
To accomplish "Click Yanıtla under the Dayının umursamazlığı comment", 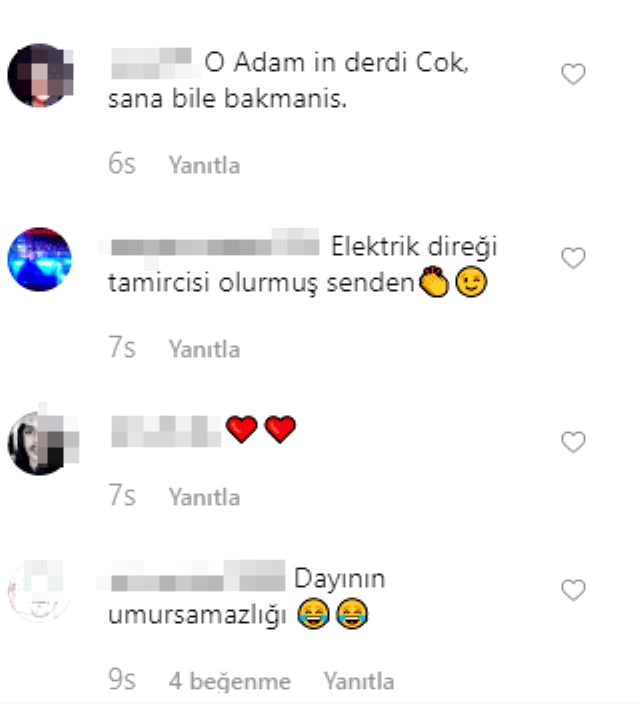I will (359, 681).
